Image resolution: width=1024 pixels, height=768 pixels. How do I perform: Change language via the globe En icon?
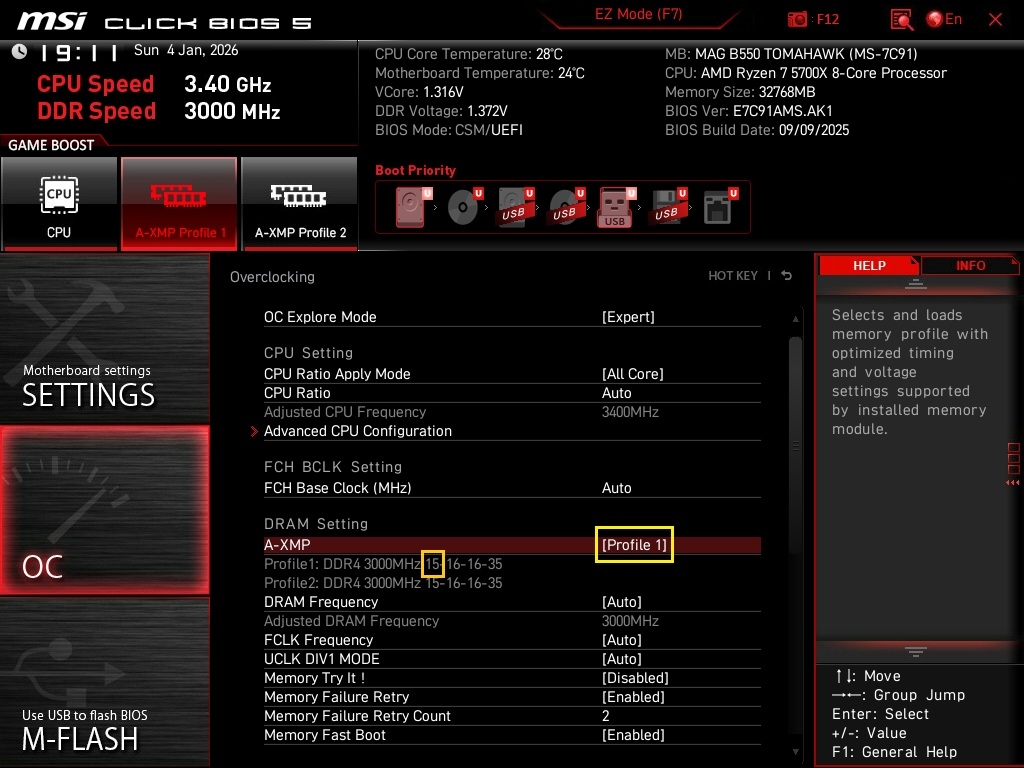coord(944,19)
